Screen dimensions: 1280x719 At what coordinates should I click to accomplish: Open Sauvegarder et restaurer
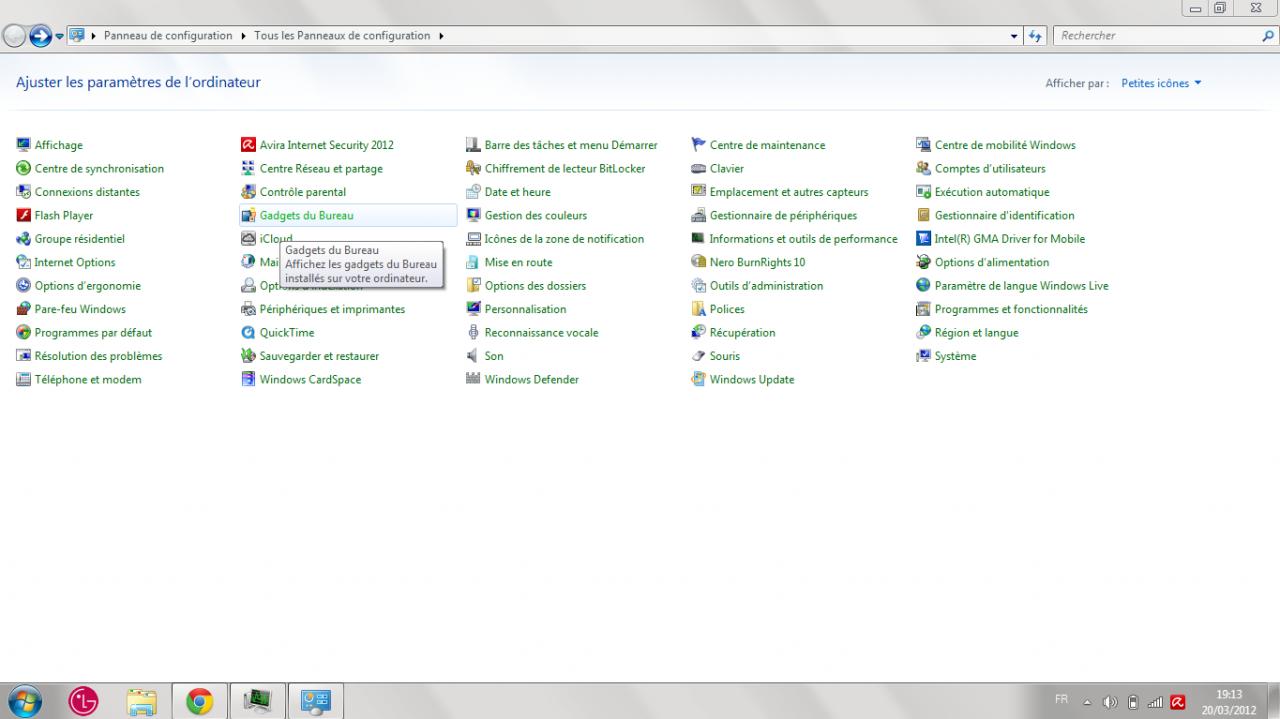point(319,356)
